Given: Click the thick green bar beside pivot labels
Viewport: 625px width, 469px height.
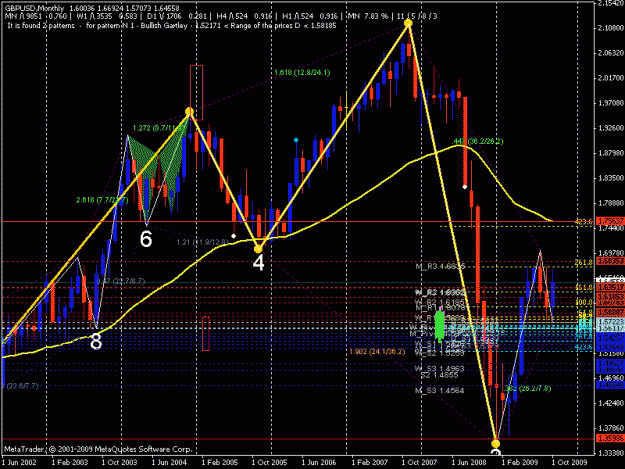Looking at the screenshot, I should pyautogui.click(x=440, y=326).
